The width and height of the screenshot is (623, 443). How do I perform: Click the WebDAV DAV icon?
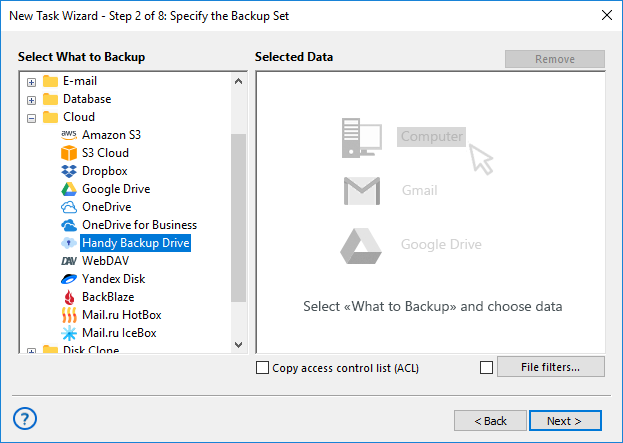coord(69,261)
